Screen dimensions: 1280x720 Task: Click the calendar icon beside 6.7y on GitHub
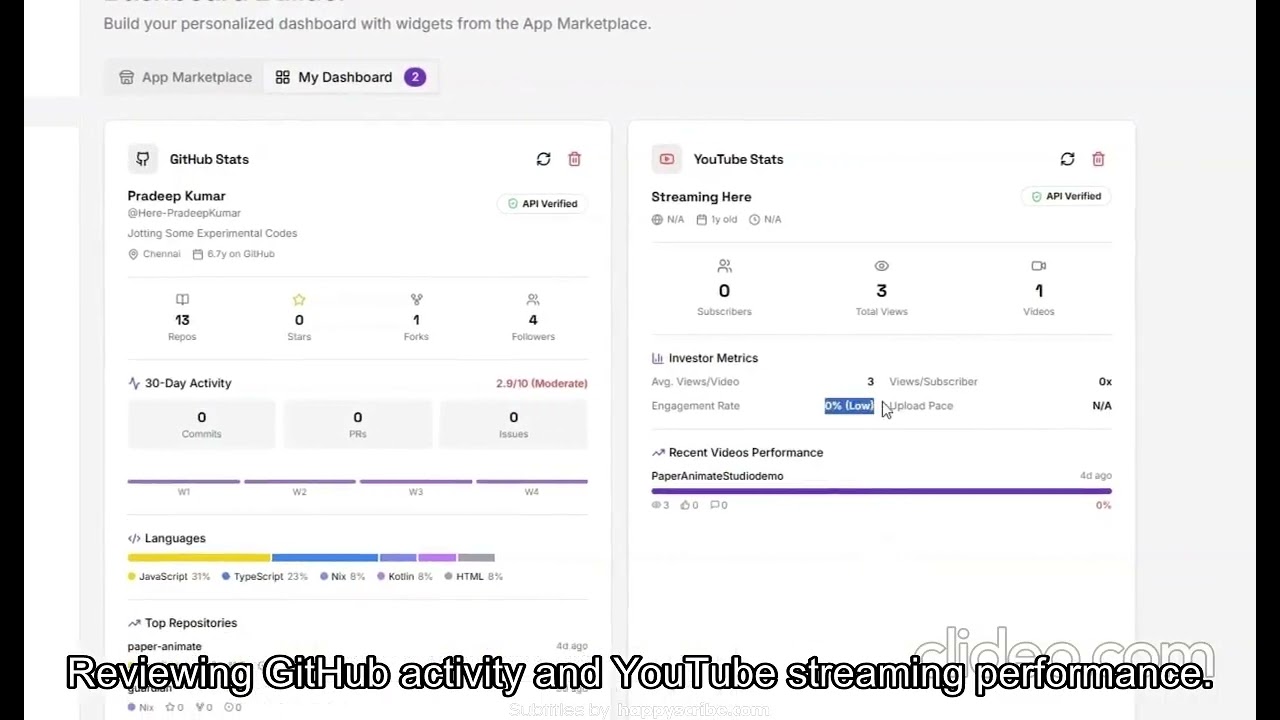click(198, 254)
